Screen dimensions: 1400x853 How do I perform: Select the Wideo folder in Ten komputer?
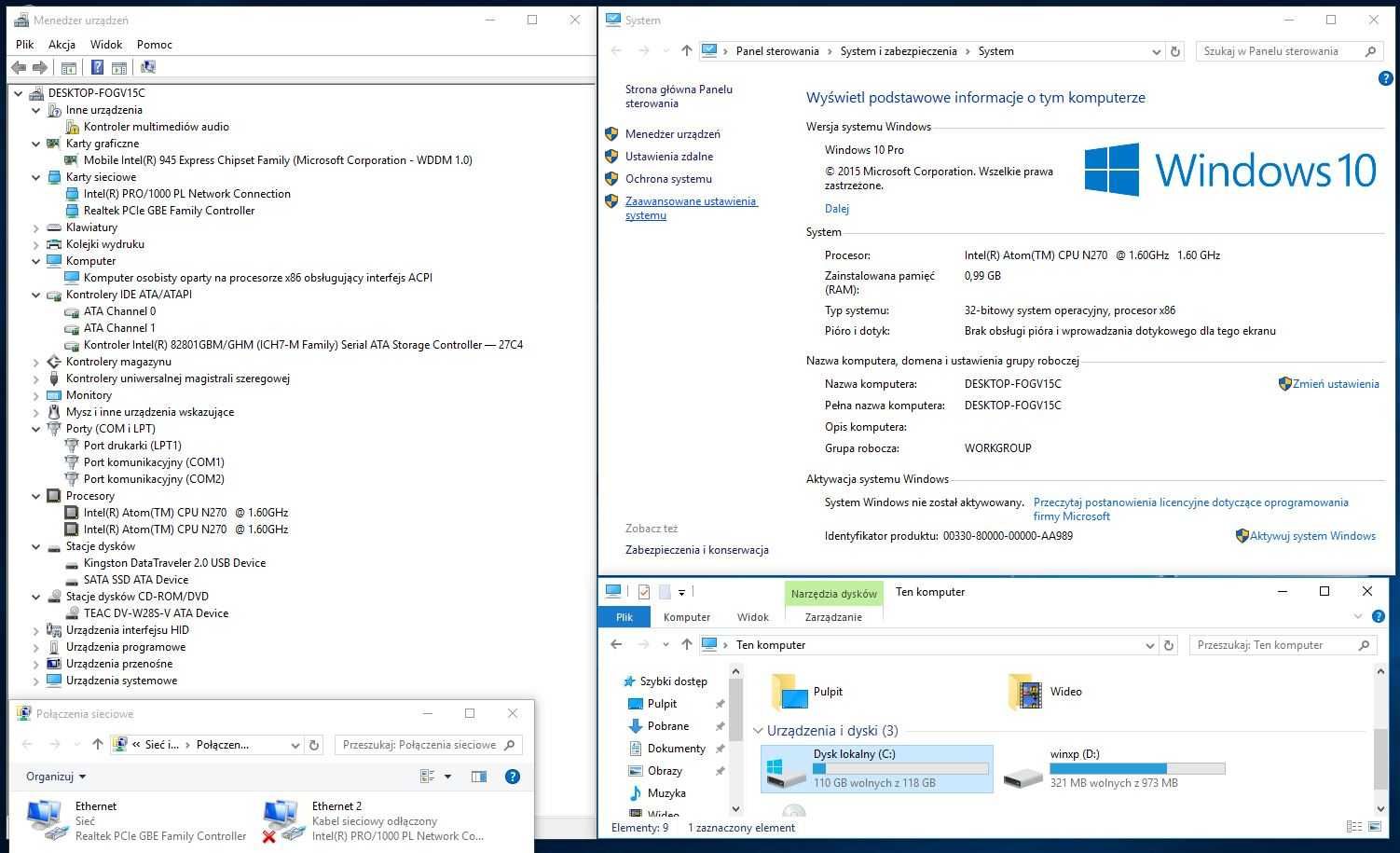coord(1045,692)
